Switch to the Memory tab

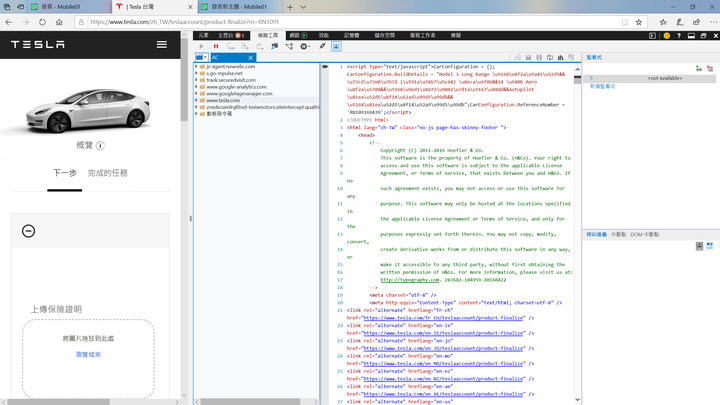[352, 35]
